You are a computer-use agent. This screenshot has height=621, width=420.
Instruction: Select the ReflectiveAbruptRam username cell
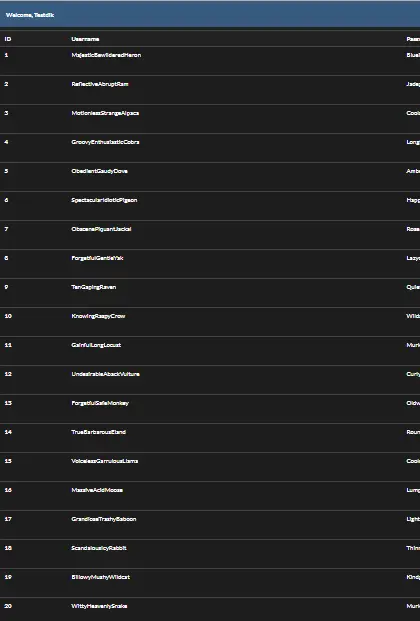pos(100,84)
